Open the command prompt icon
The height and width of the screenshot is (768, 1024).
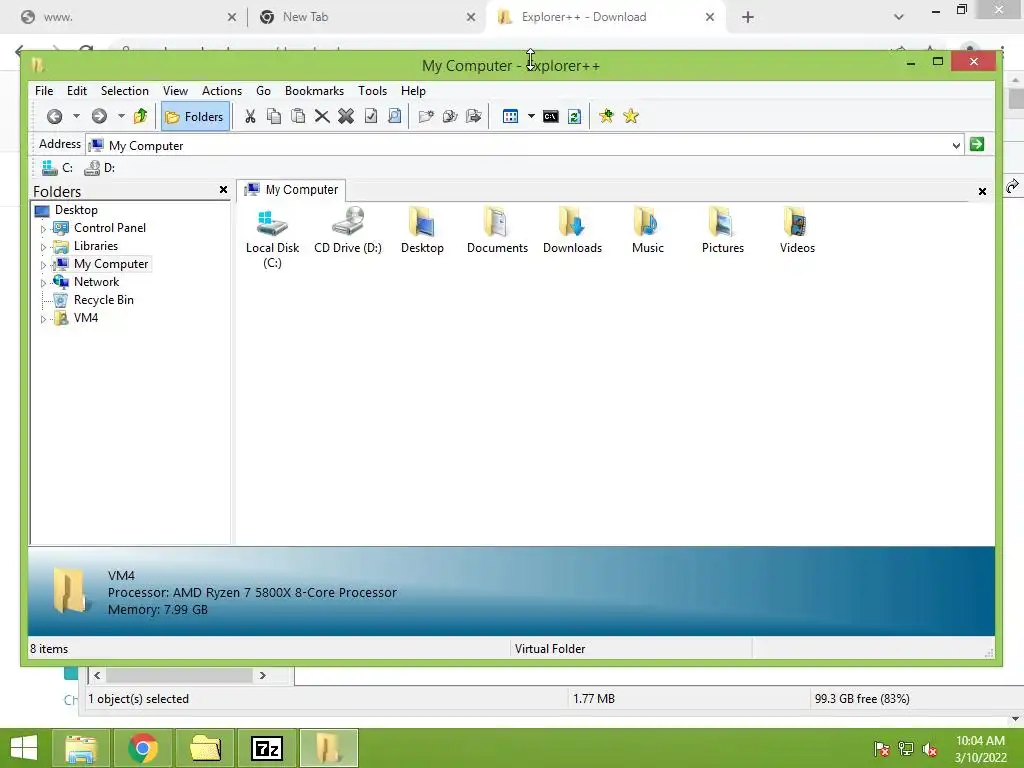551,116
